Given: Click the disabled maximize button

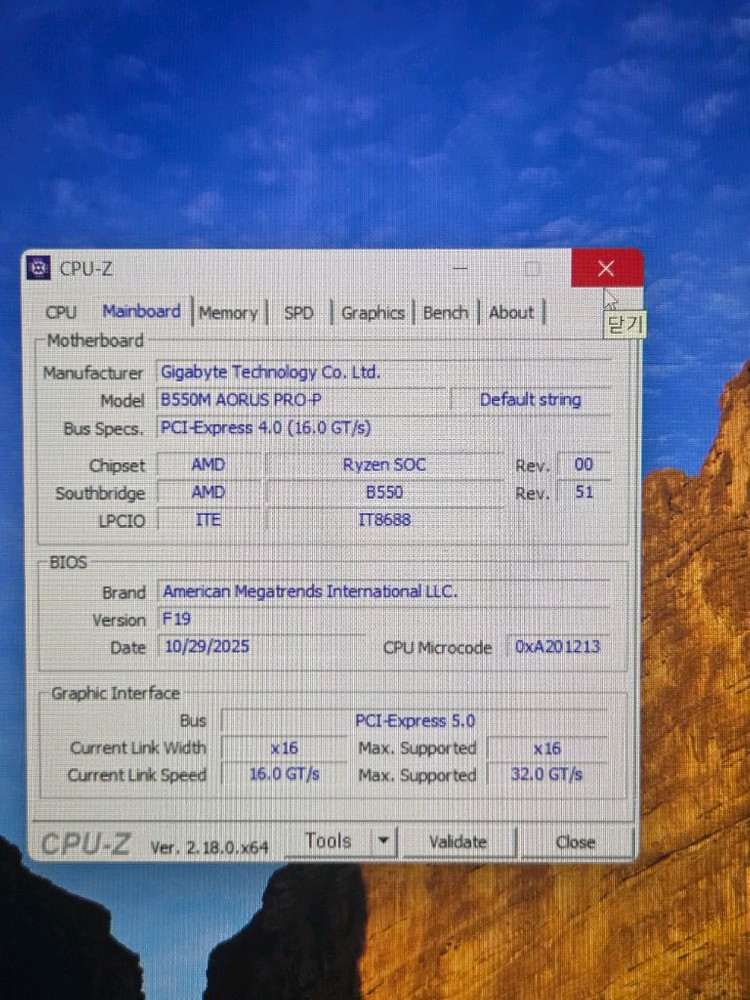Looking at the screenshot, I should pyautogui.click(x=532, y=268).
